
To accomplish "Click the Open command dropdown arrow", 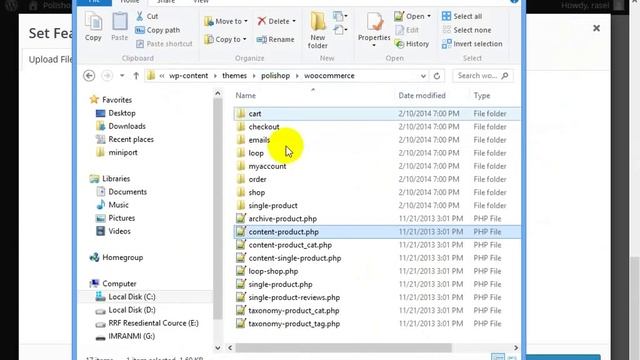I will [429, 16].
